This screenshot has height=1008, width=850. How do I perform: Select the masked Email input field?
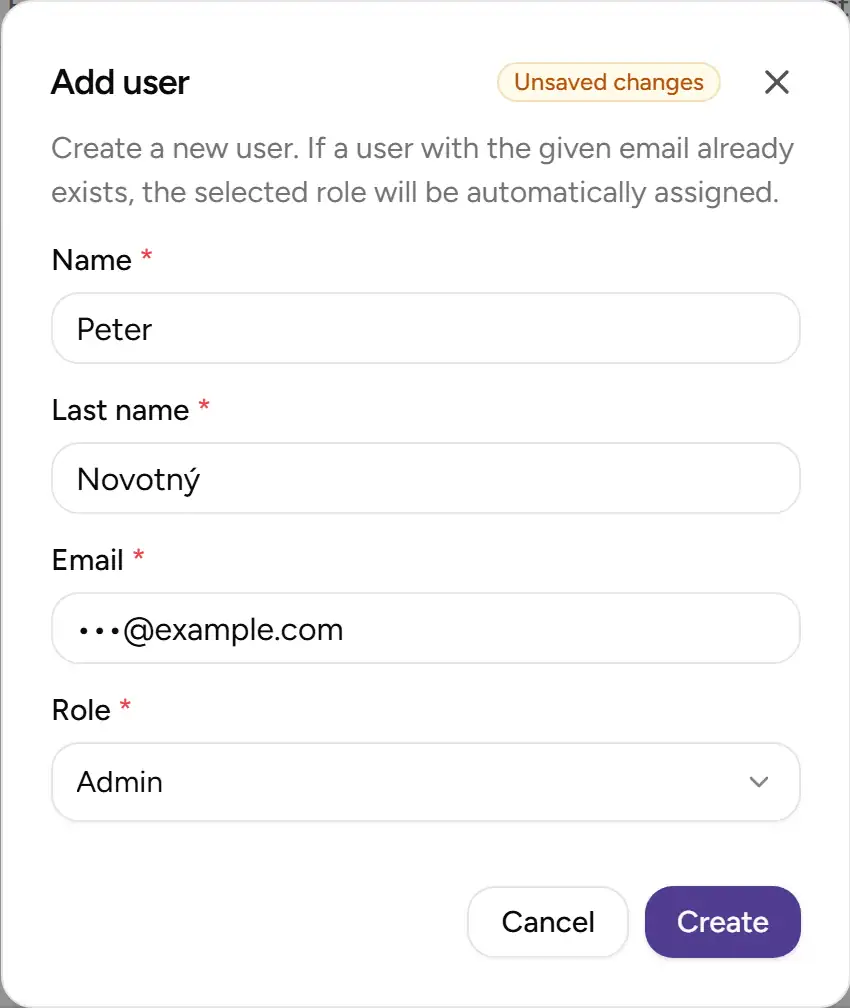[x=425, y=628]
